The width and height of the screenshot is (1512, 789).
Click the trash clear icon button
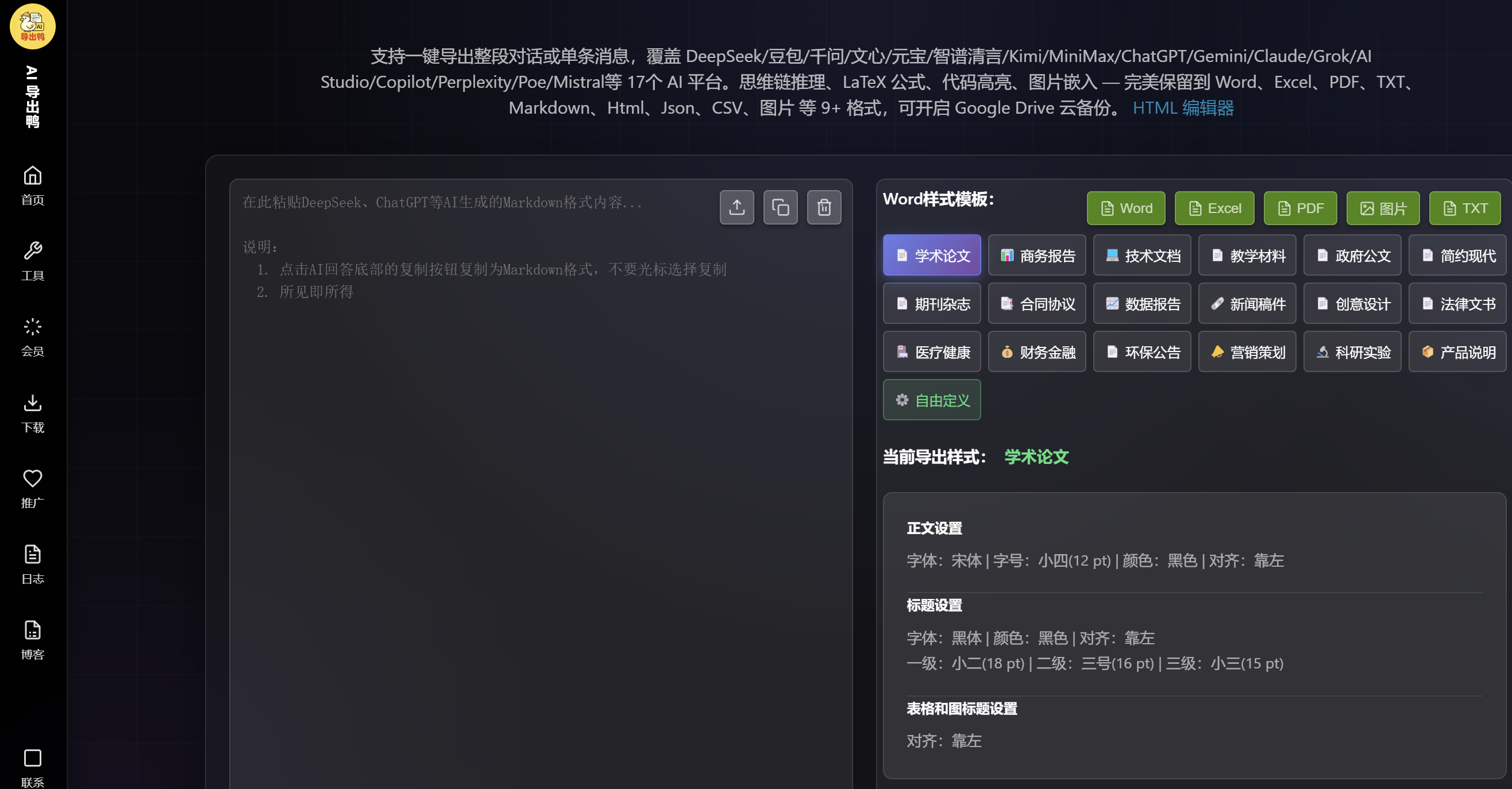point(824,207)
